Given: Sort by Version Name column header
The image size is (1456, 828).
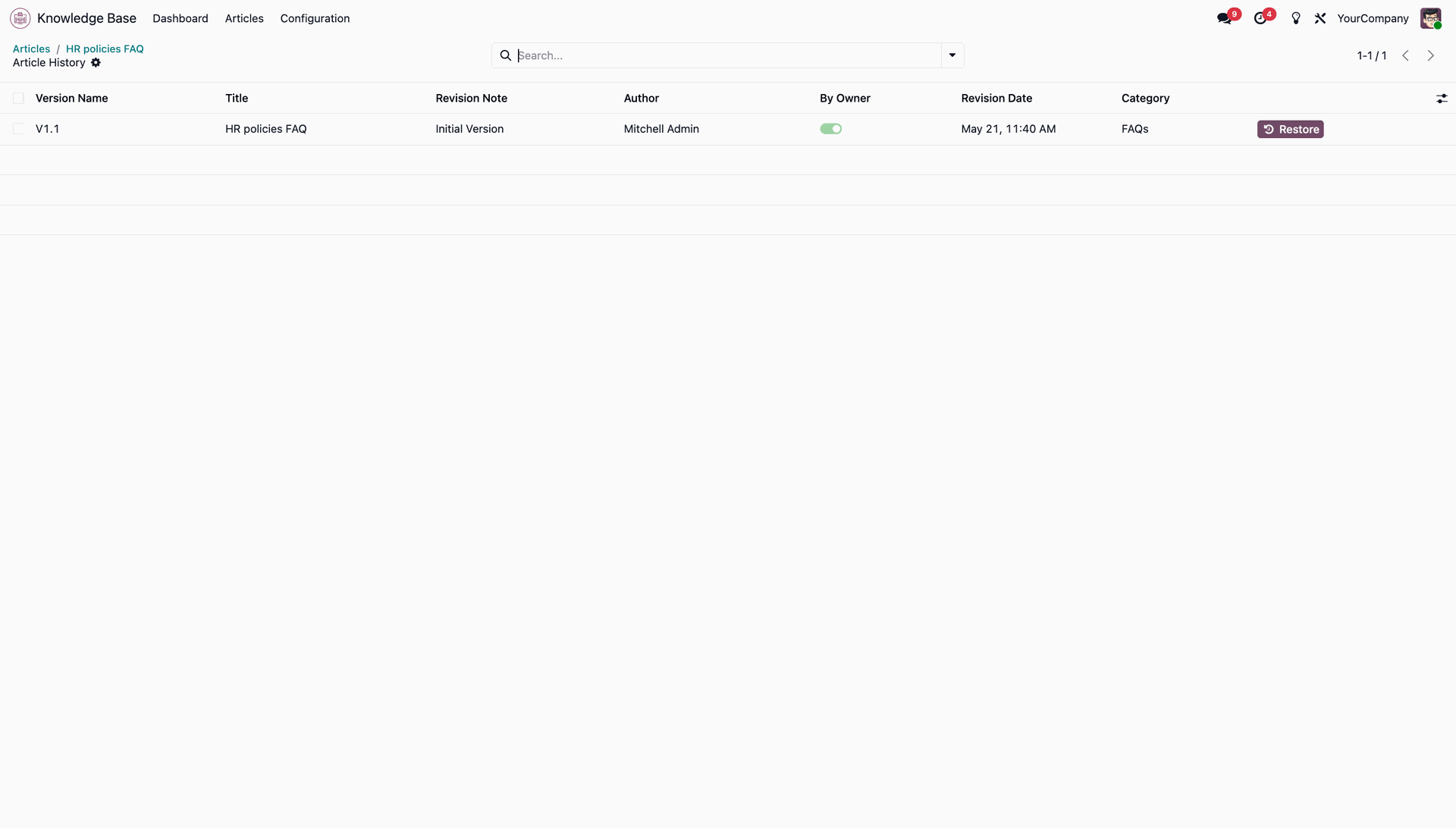Looking at the screenshot, I should [71, 99].
